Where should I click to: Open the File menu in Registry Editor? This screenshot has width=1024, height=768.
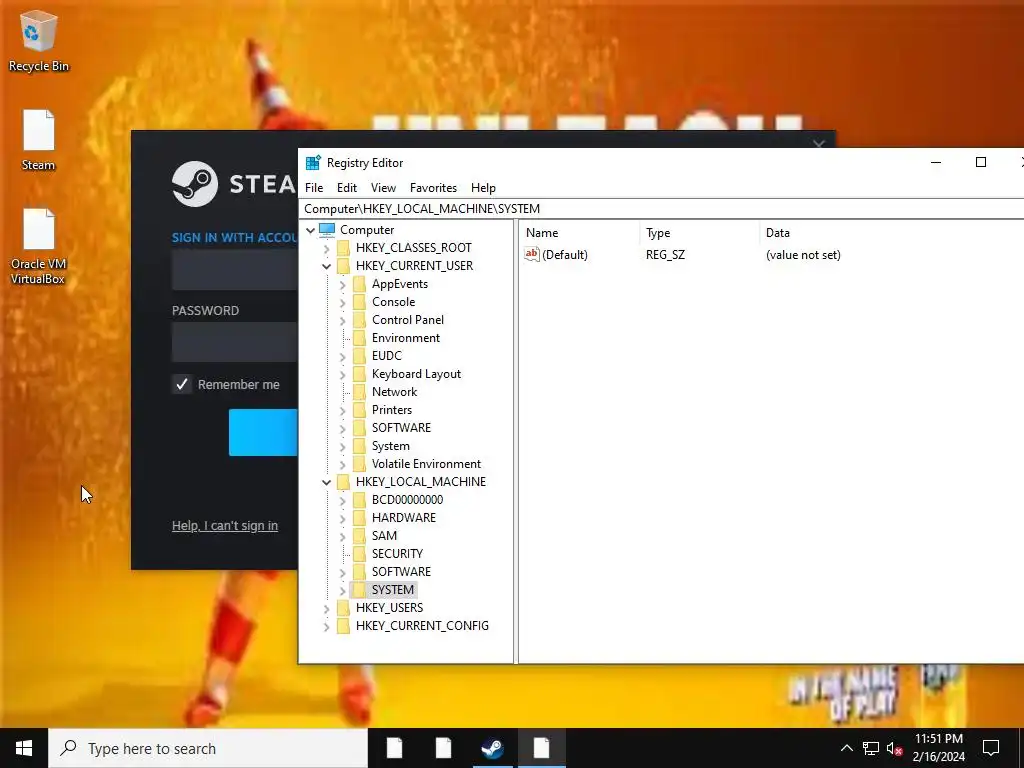click(314, 187)
